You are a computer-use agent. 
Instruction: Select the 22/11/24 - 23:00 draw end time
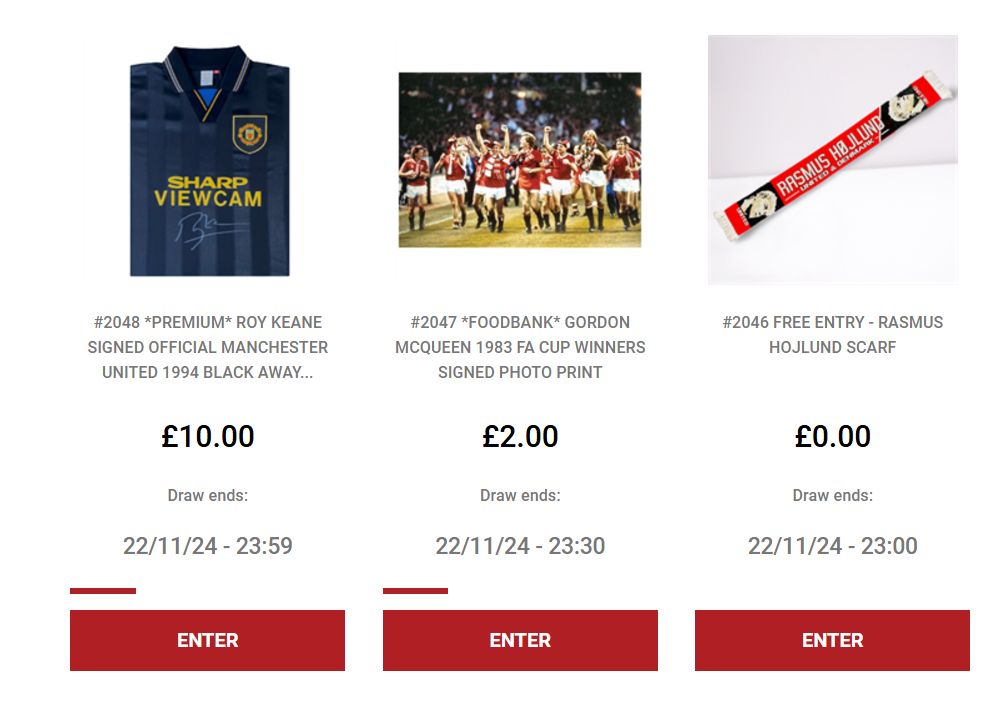pos(832,546)
